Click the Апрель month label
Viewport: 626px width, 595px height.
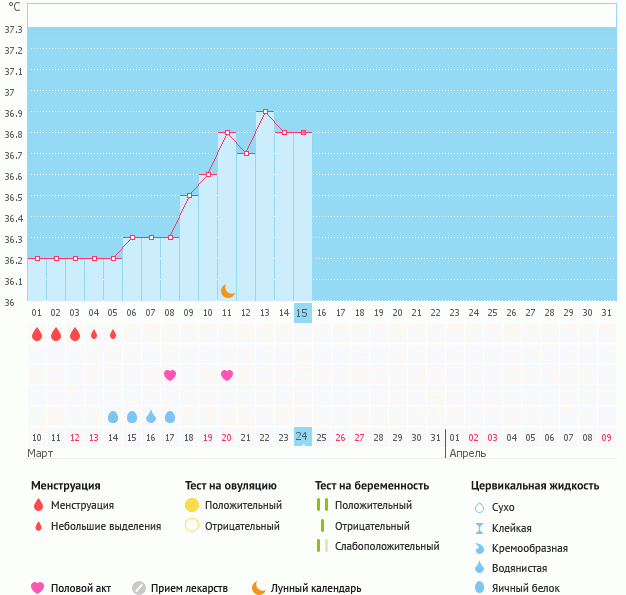click(468, 453)
